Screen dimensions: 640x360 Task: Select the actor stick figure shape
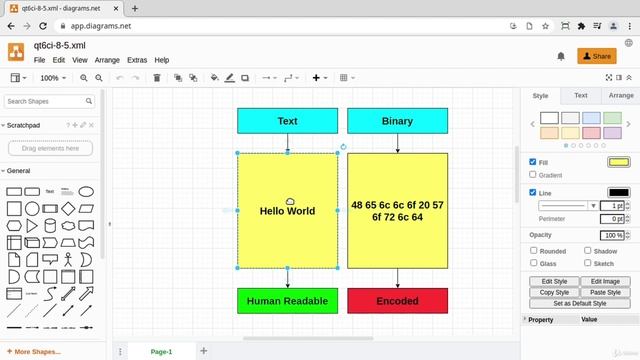tap(68, 260)
